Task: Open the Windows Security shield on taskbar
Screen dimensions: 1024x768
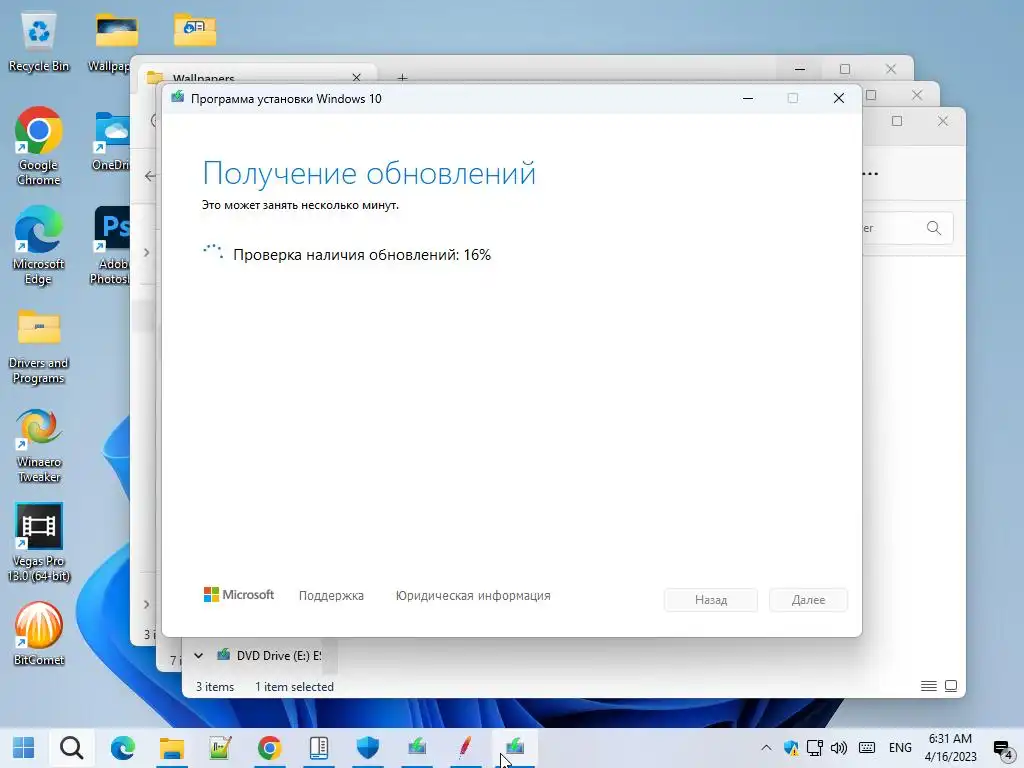Action: coord(368,748)
